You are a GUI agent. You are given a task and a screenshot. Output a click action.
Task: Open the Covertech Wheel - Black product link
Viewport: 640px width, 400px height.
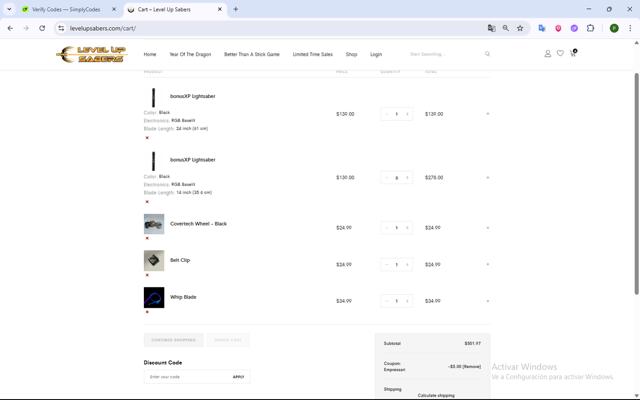pyautogui.click(x=198, y=224)
